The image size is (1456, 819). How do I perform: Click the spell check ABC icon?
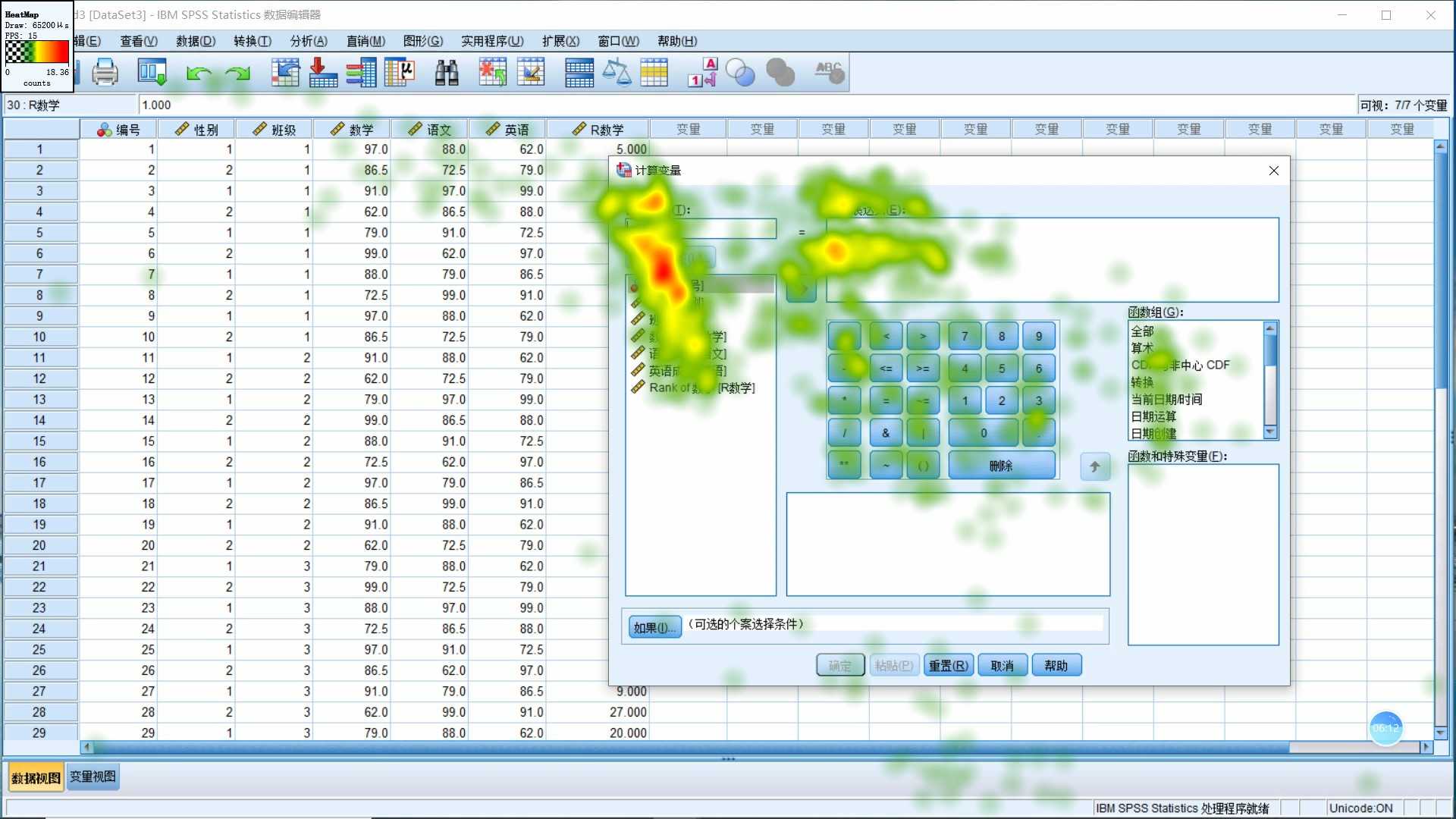[829, 73]
